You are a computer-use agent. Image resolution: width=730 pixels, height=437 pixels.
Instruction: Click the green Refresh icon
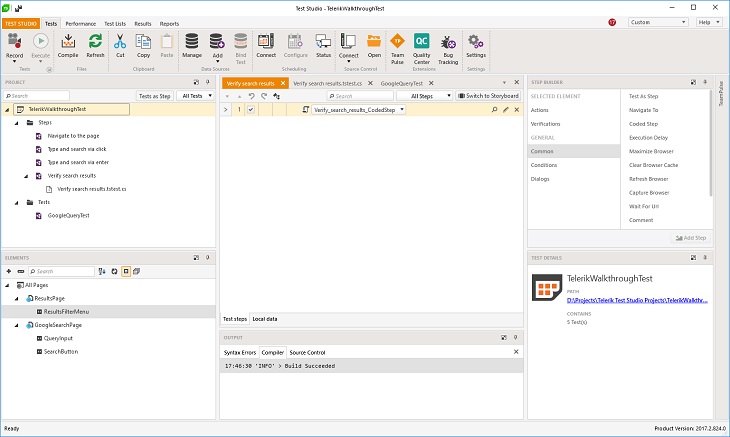pos(95,41)
